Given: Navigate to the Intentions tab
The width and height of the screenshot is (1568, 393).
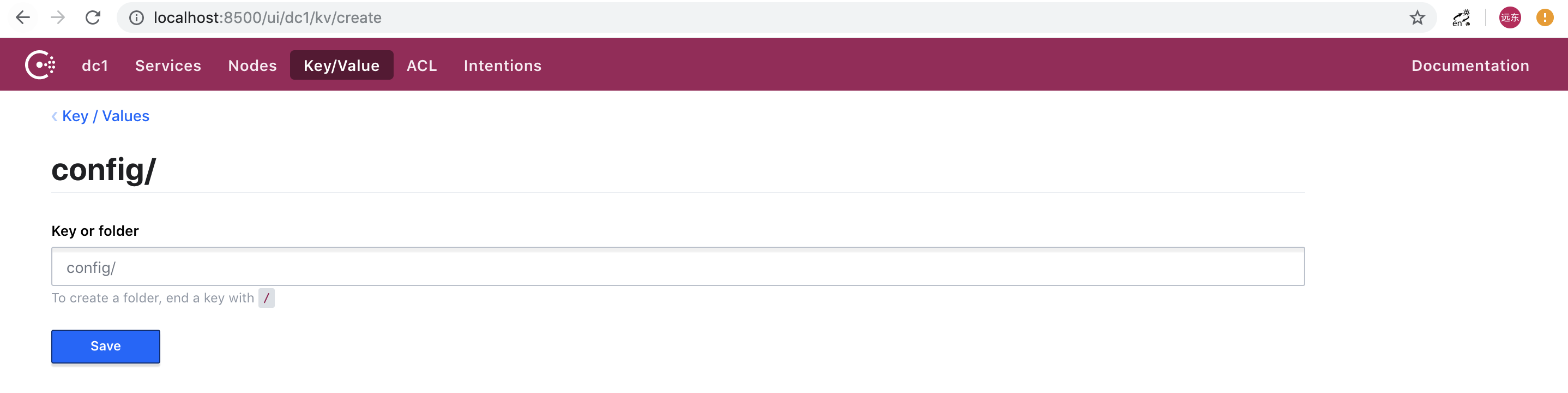Looking at the screenshot, I should tap(502, 65).
